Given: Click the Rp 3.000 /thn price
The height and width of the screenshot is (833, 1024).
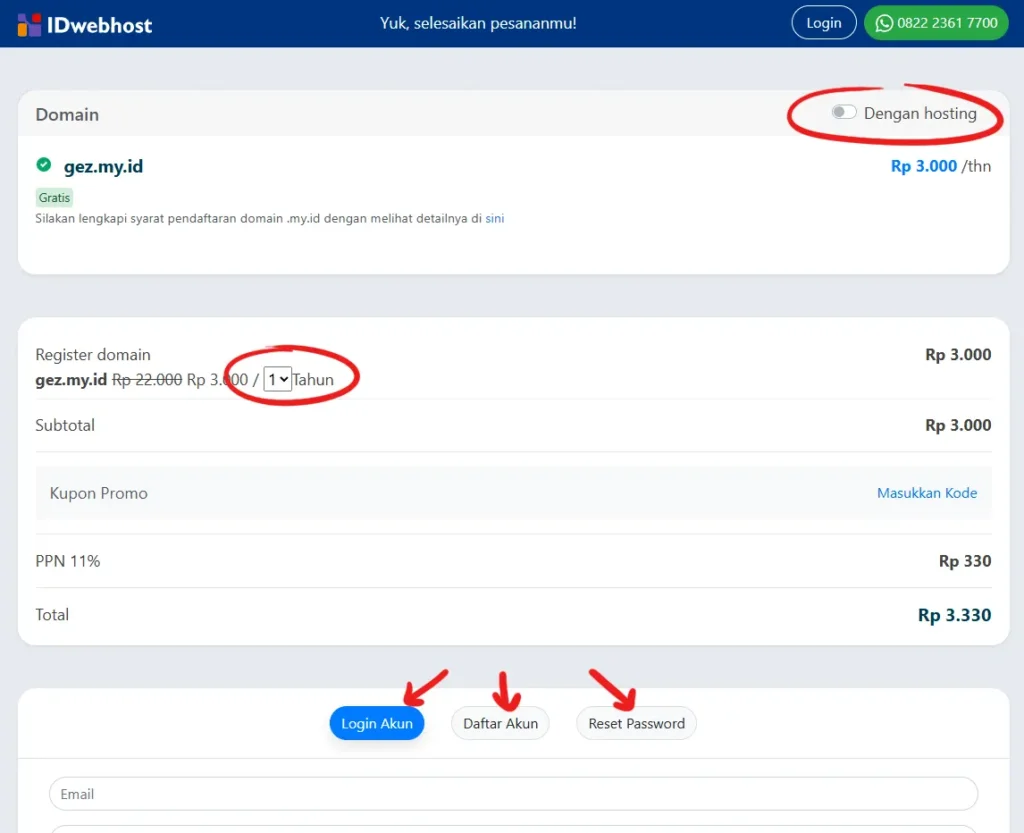Looking at the screenshot, I should click(x=940, y=166).
